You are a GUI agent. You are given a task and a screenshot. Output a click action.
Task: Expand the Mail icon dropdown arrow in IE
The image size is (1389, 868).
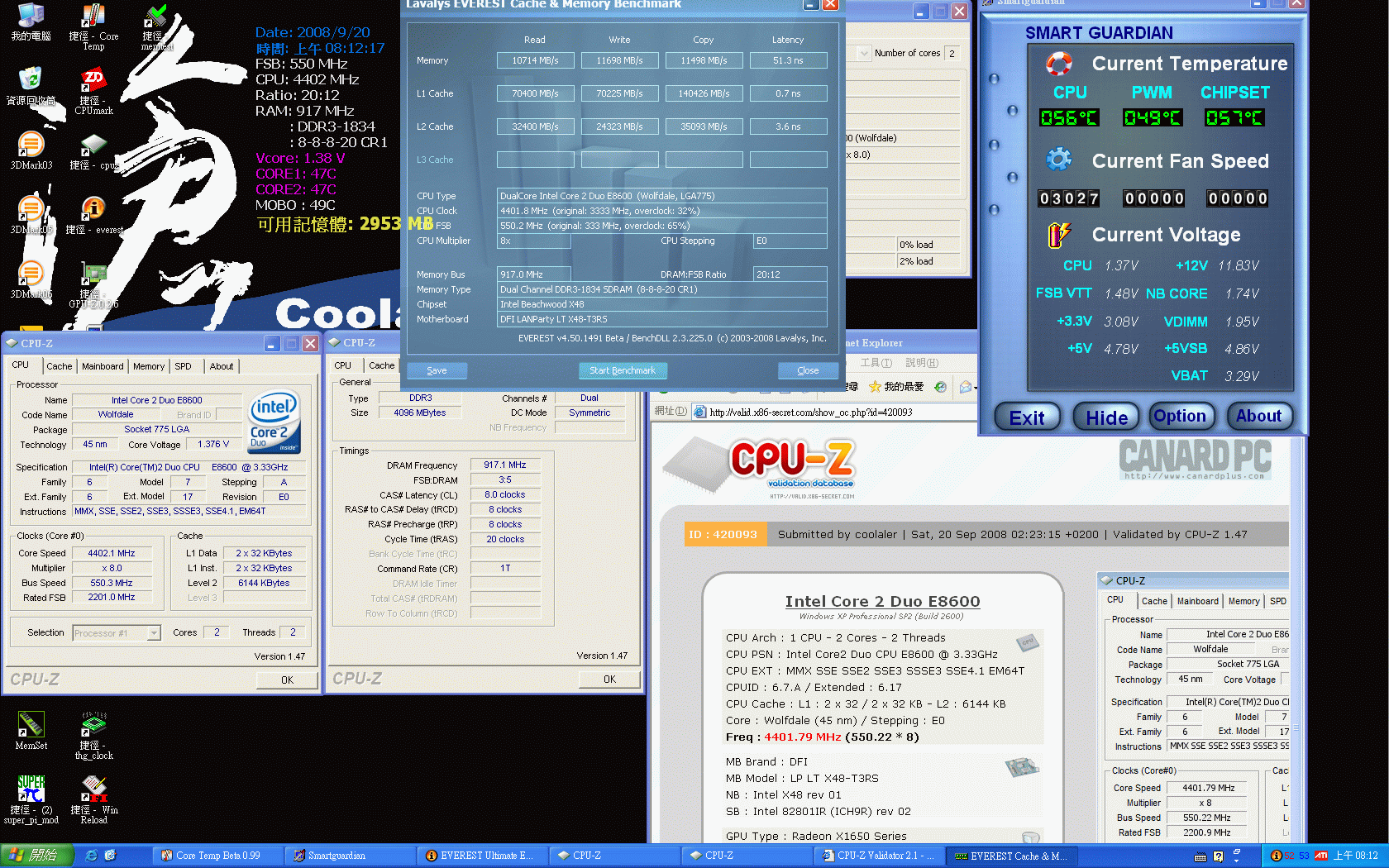point(976,387)
